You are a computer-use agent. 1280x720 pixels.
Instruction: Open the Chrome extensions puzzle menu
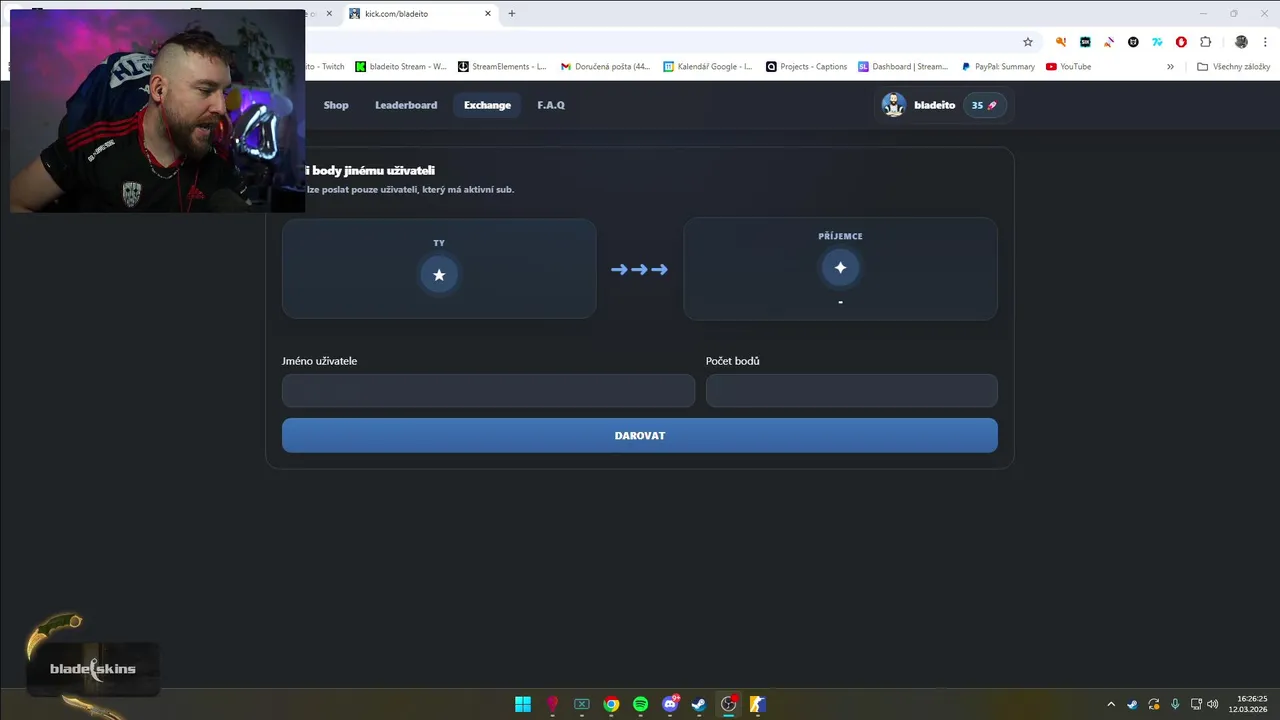click(x=1205, y=42)
